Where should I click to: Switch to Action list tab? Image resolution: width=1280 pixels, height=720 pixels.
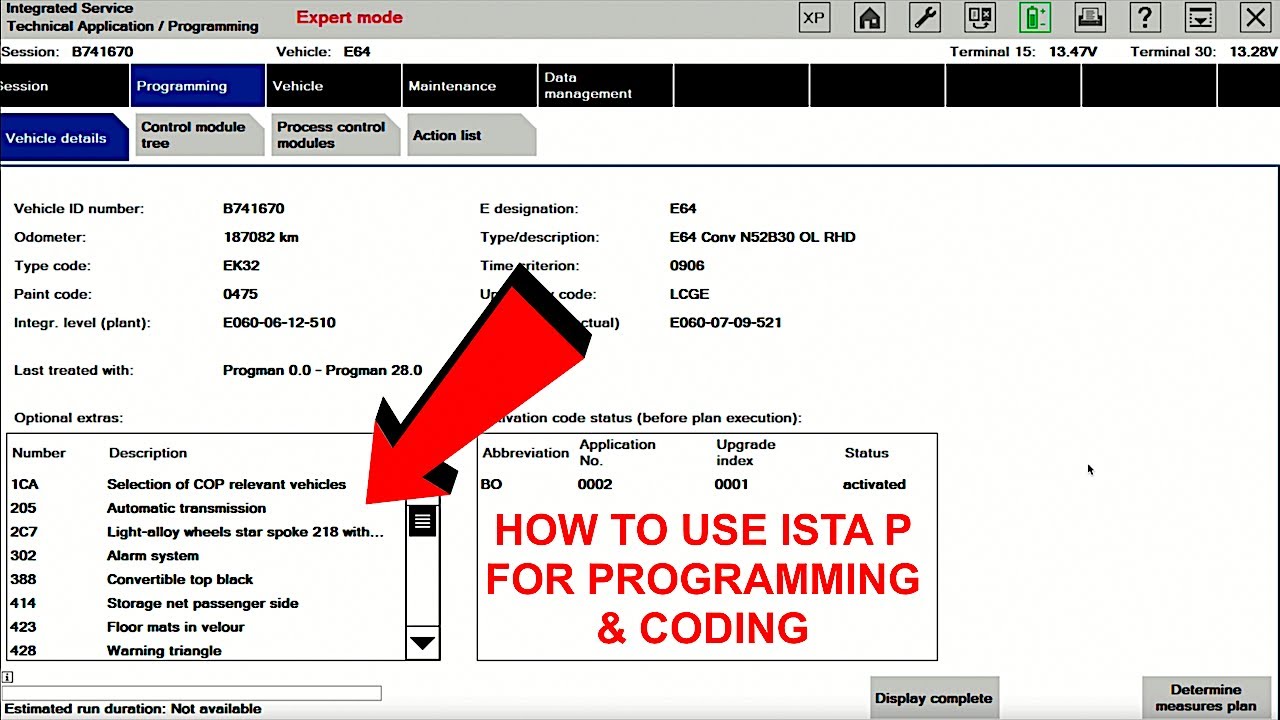coord(471,135)
